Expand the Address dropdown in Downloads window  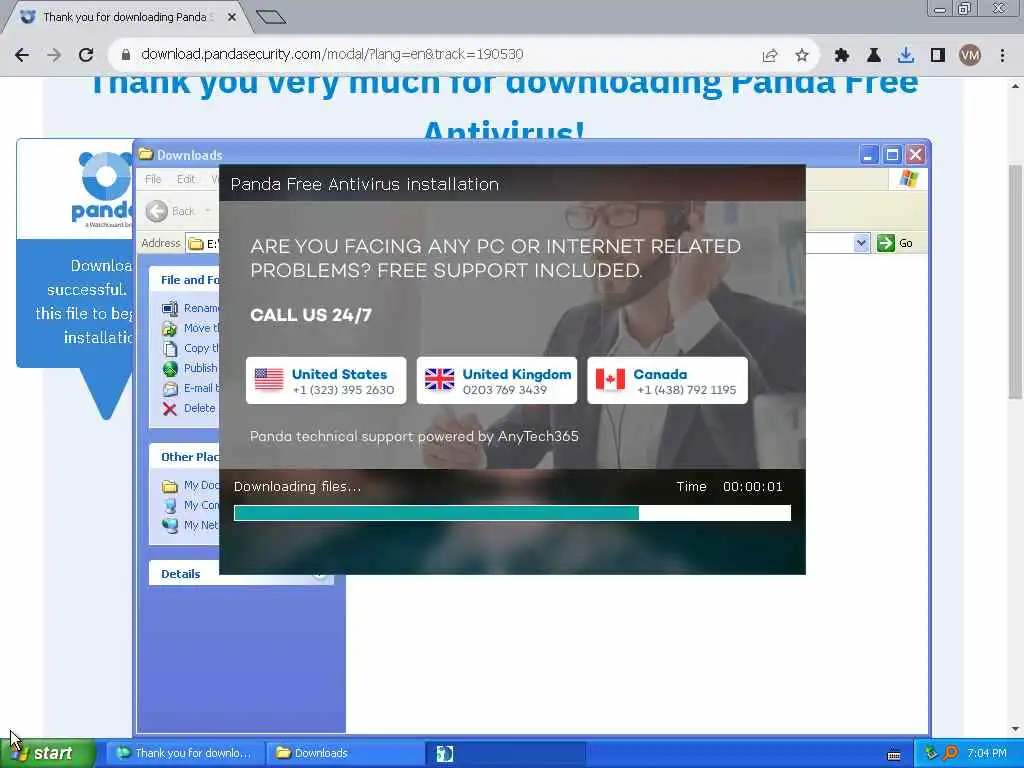[861, 243]
